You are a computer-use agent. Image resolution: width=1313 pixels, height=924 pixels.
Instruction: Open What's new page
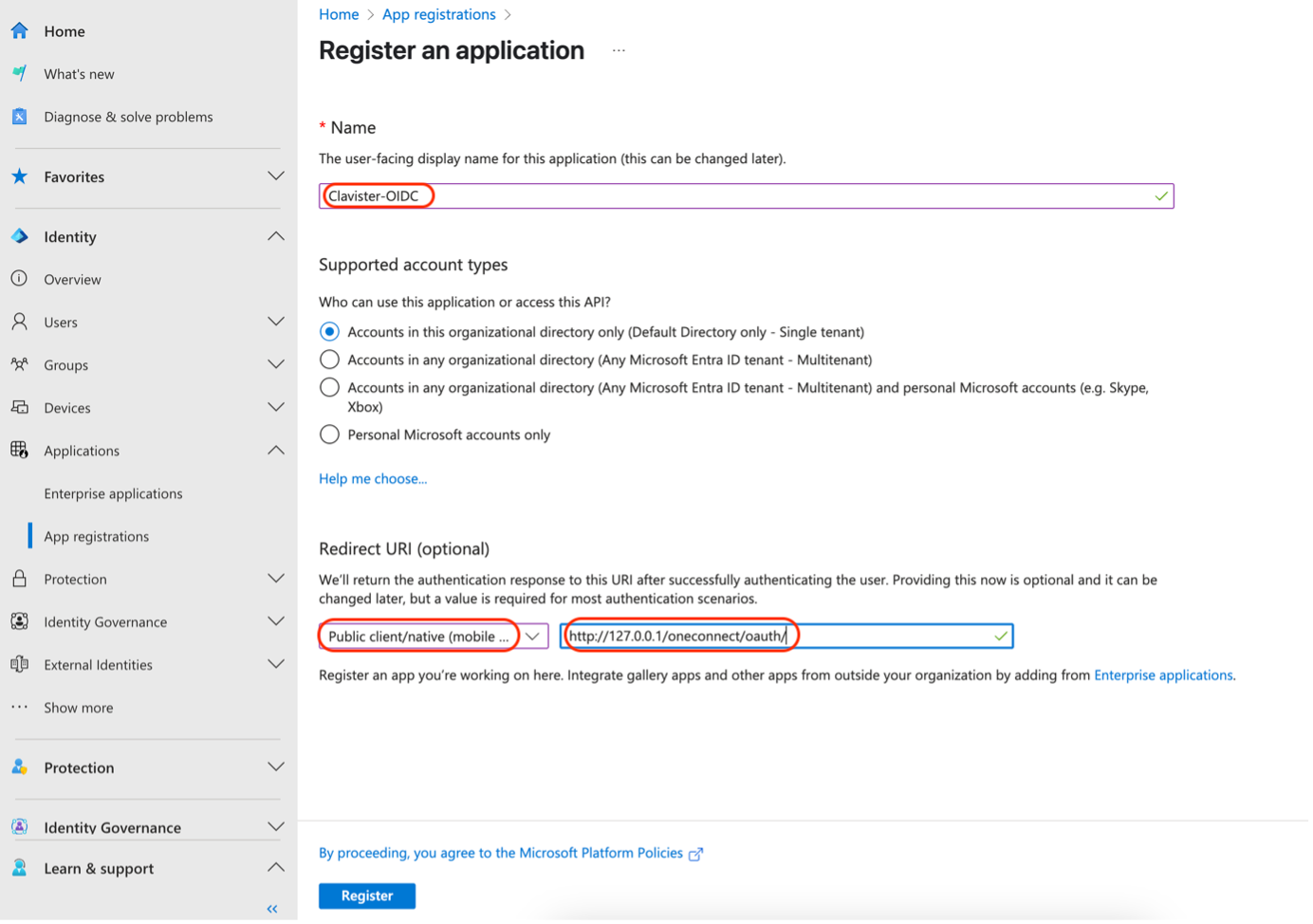tap(79, 73)
